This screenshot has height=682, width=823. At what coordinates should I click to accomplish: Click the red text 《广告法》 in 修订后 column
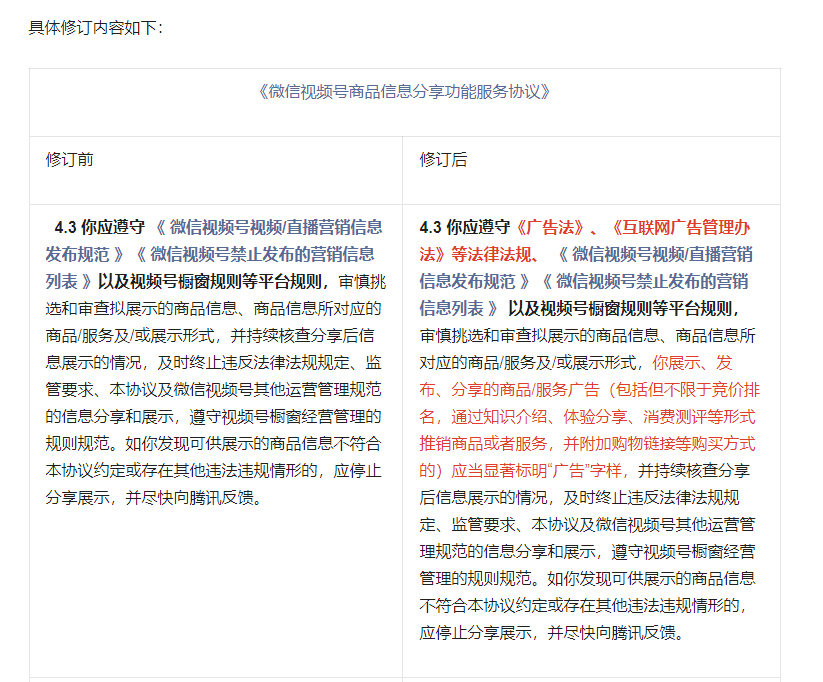point(550,227)
